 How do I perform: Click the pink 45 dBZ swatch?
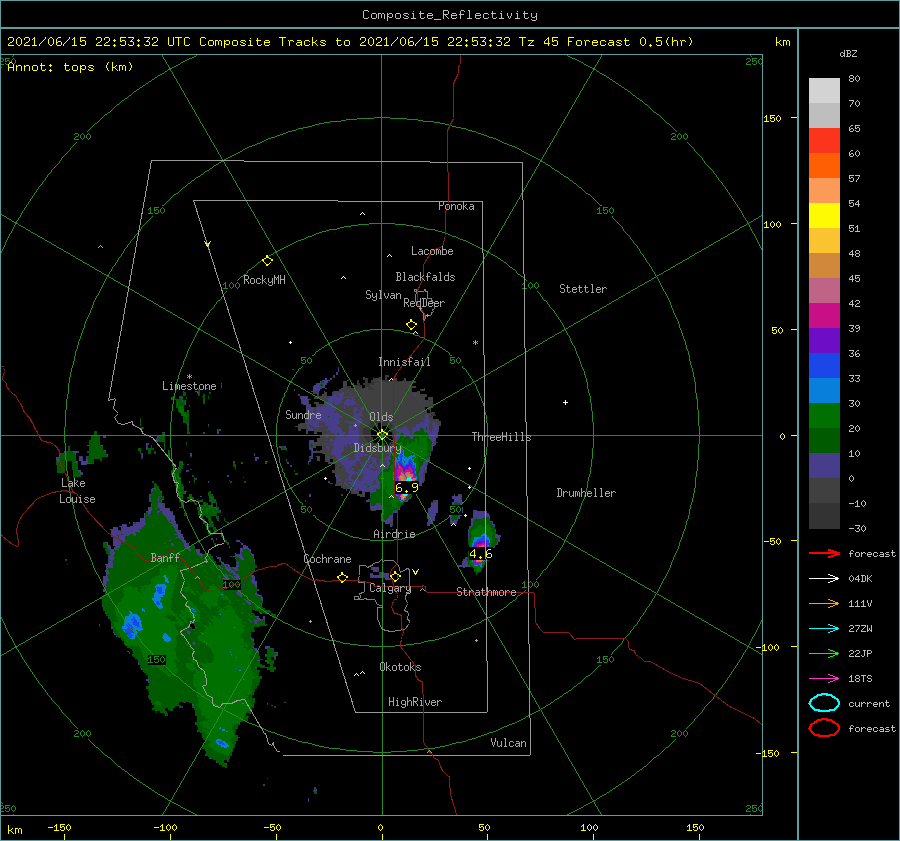(824, 290)
